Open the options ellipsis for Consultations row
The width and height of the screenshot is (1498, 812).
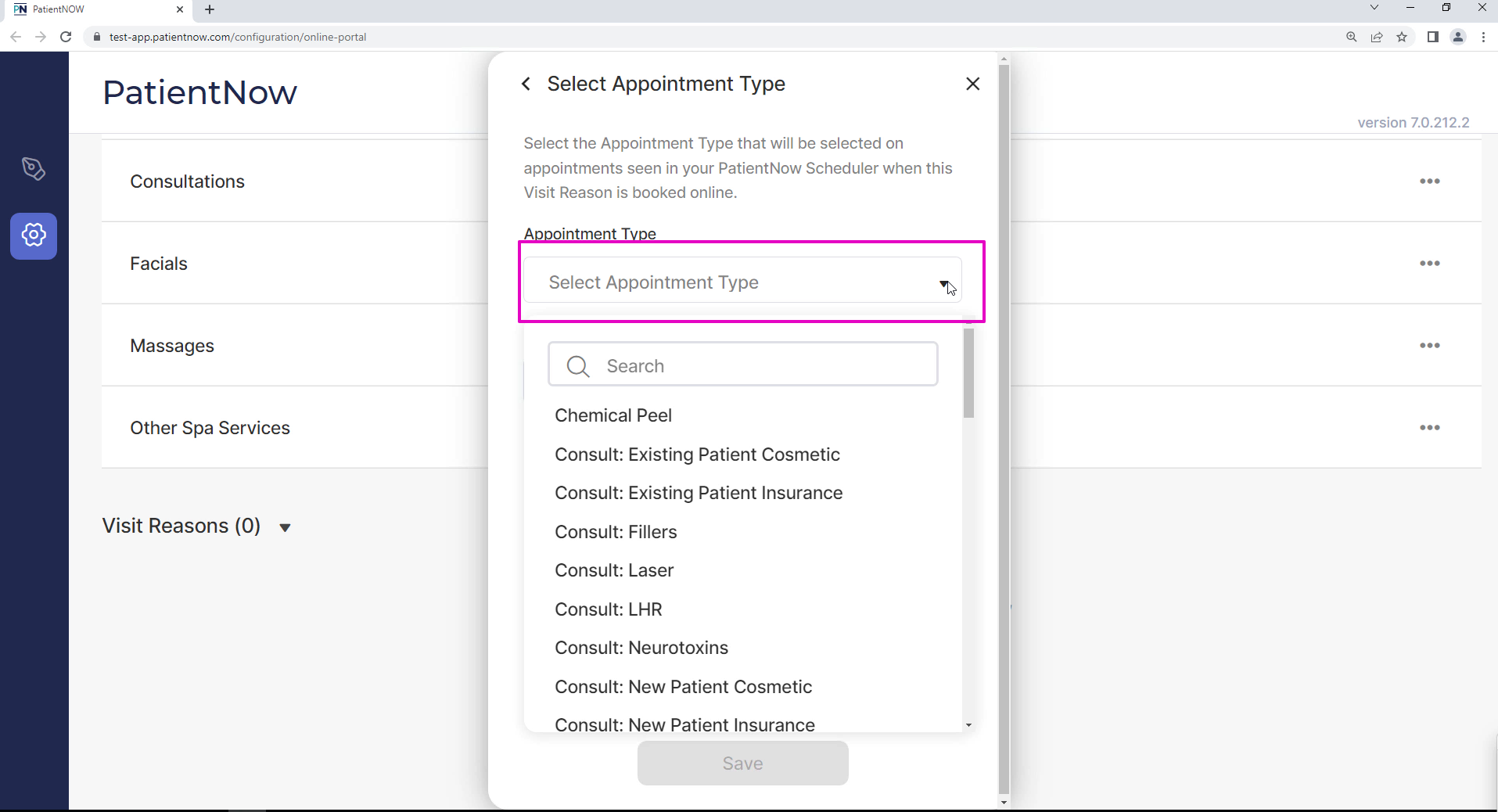[x=1431, y=181]
